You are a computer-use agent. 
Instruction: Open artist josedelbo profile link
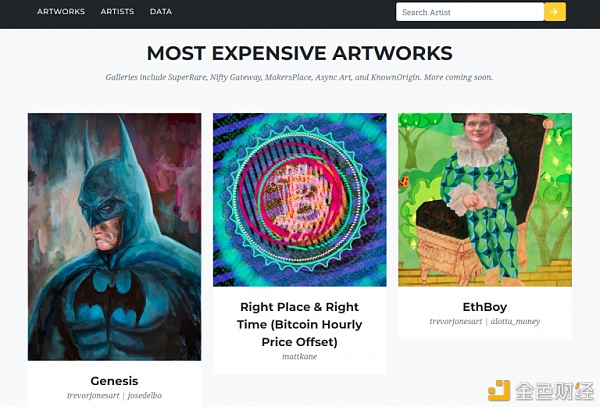point(145,396)
